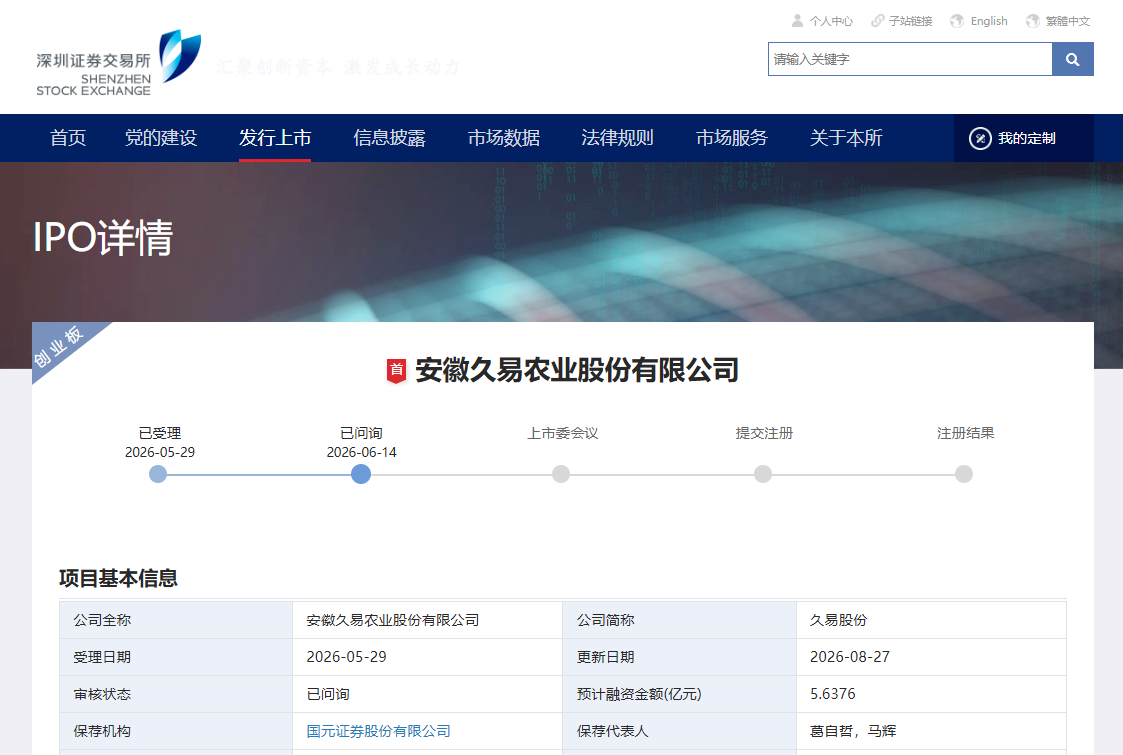Click the Shenzhen Stock Exchange logo

[119, 63]
